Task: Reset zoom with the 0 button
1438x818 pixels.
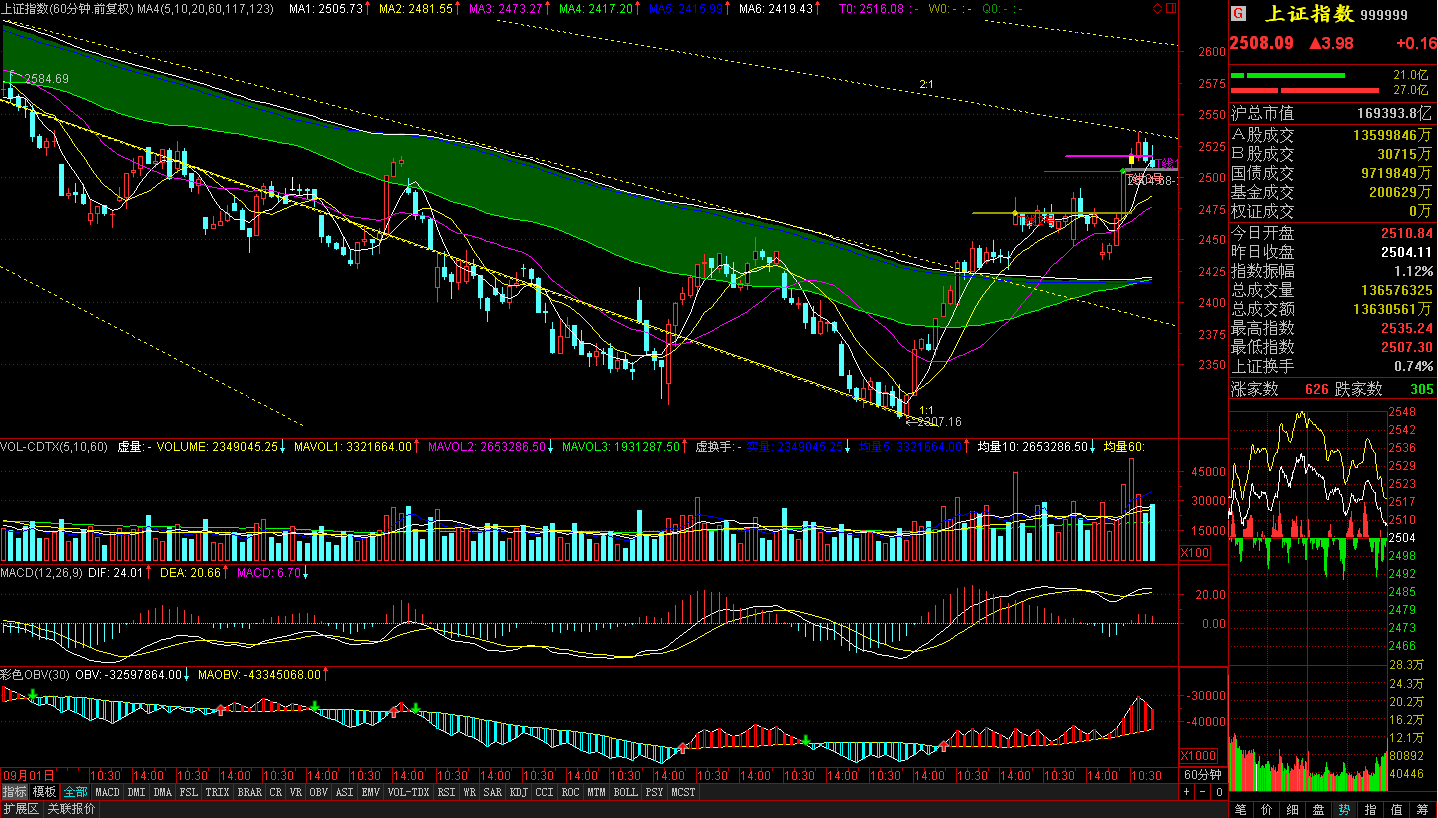Action: tap(1219, 792)
